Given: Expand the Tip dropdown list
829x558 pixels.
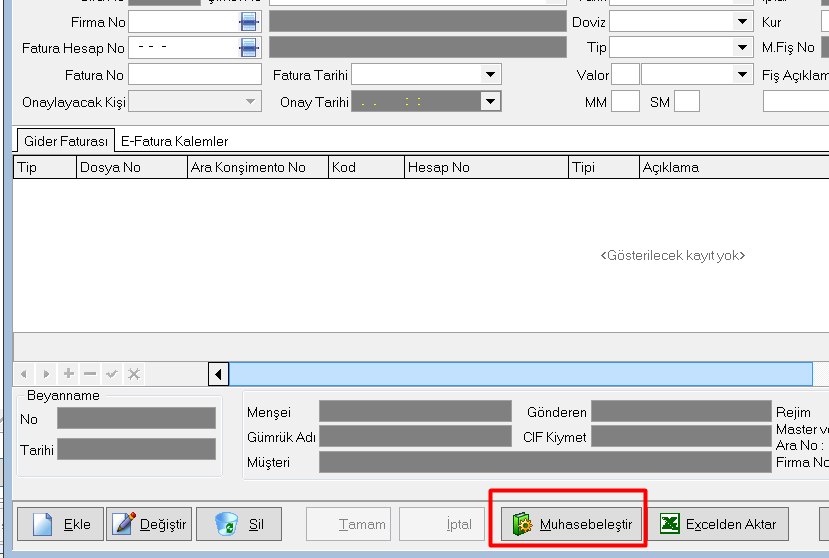Looking at the screenshot, I should coord(742,48).
